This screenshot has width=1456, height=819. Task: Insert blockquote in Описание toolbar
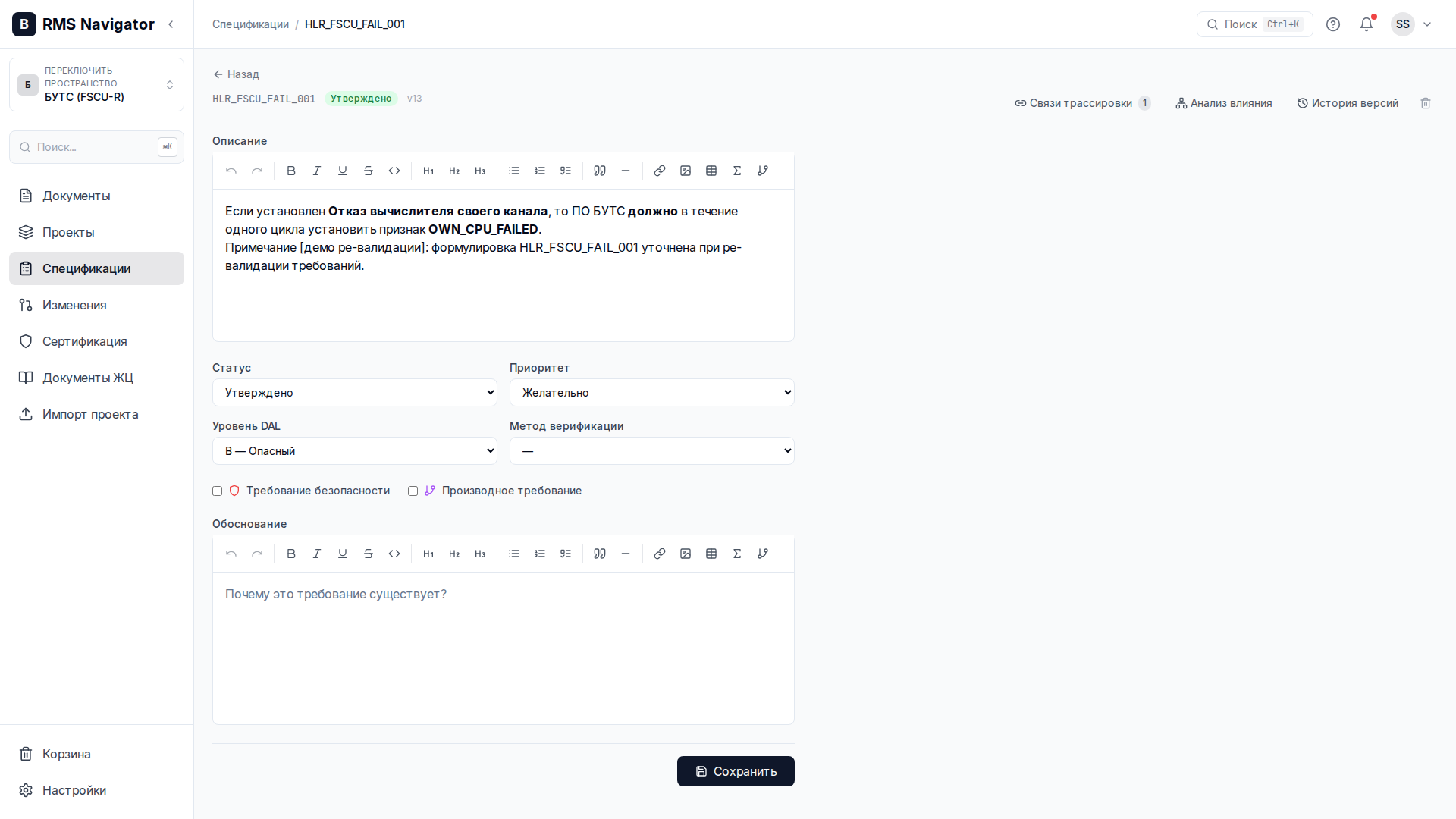(600, 171)
